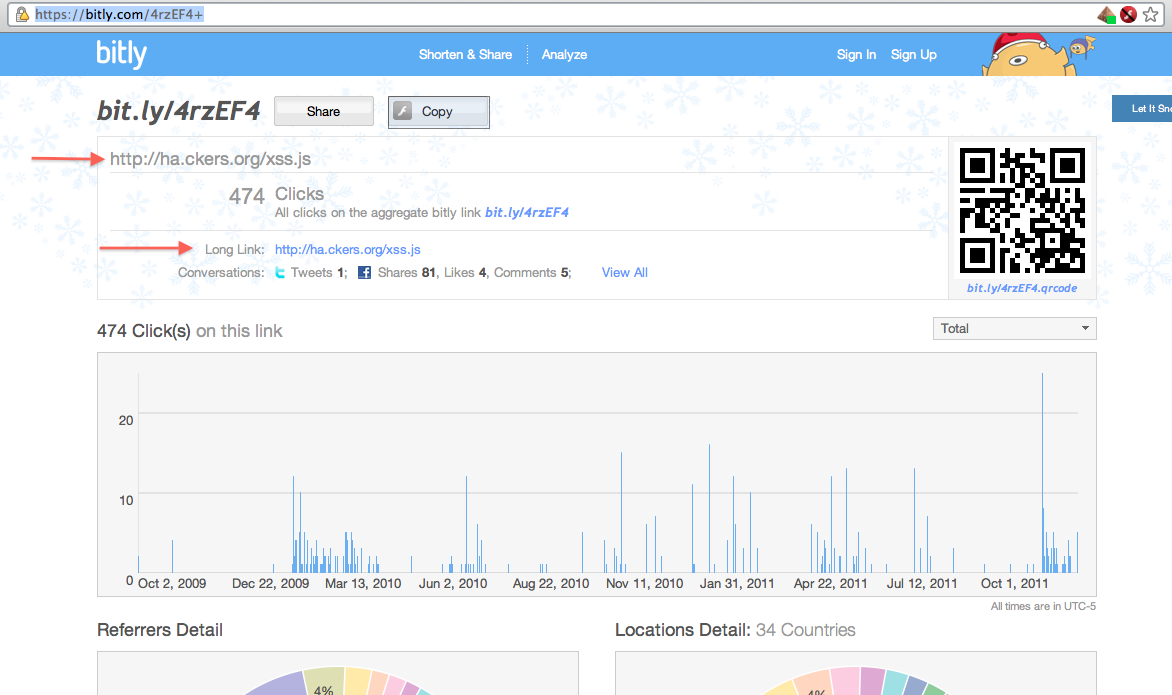1172x695 pixels.
Task: Click the Nov 11, 2010 axis label
Action: [x=644, y=584]
